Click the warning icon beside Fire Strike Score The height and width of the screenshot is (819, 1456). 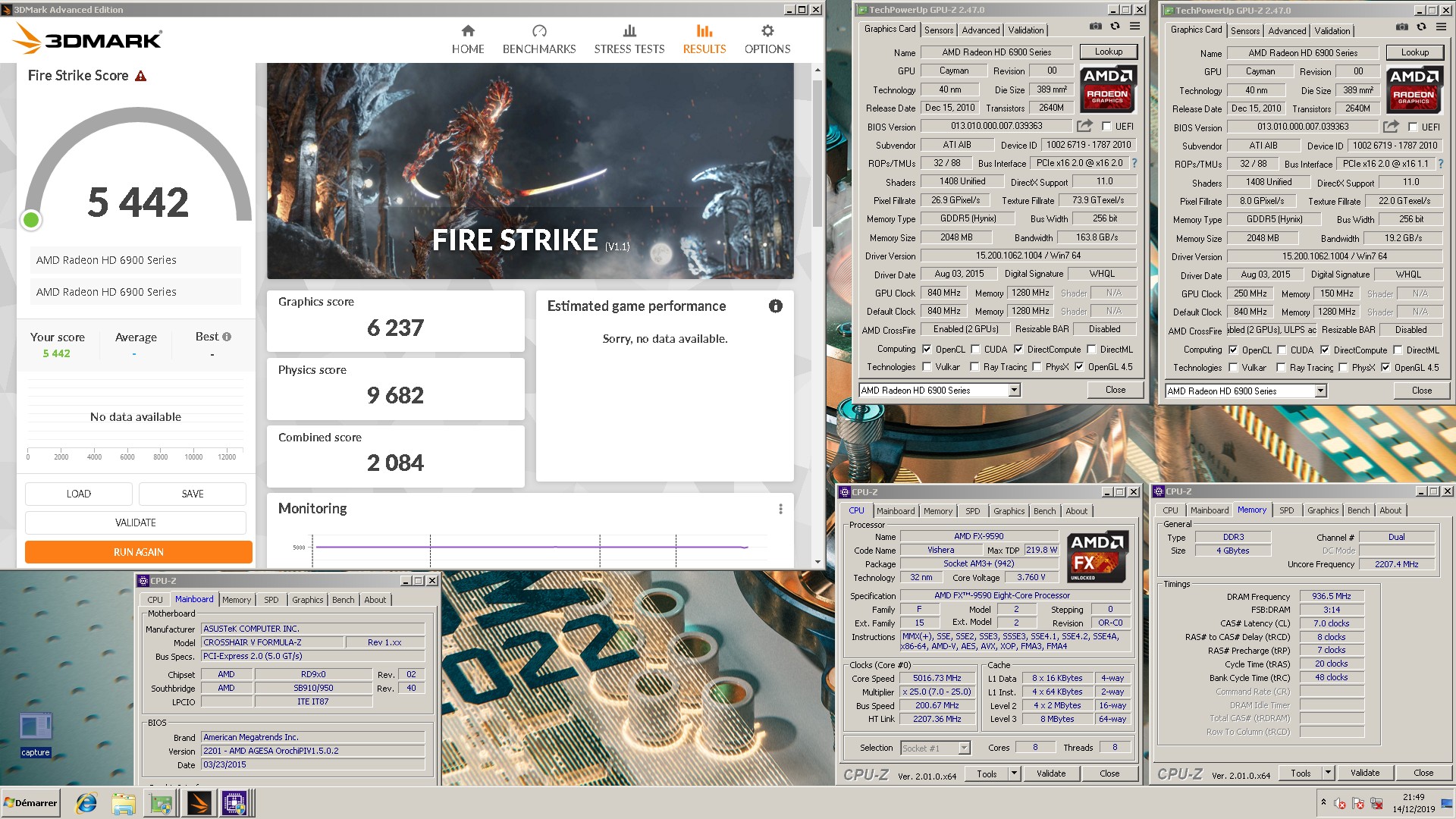pos(140,76)
